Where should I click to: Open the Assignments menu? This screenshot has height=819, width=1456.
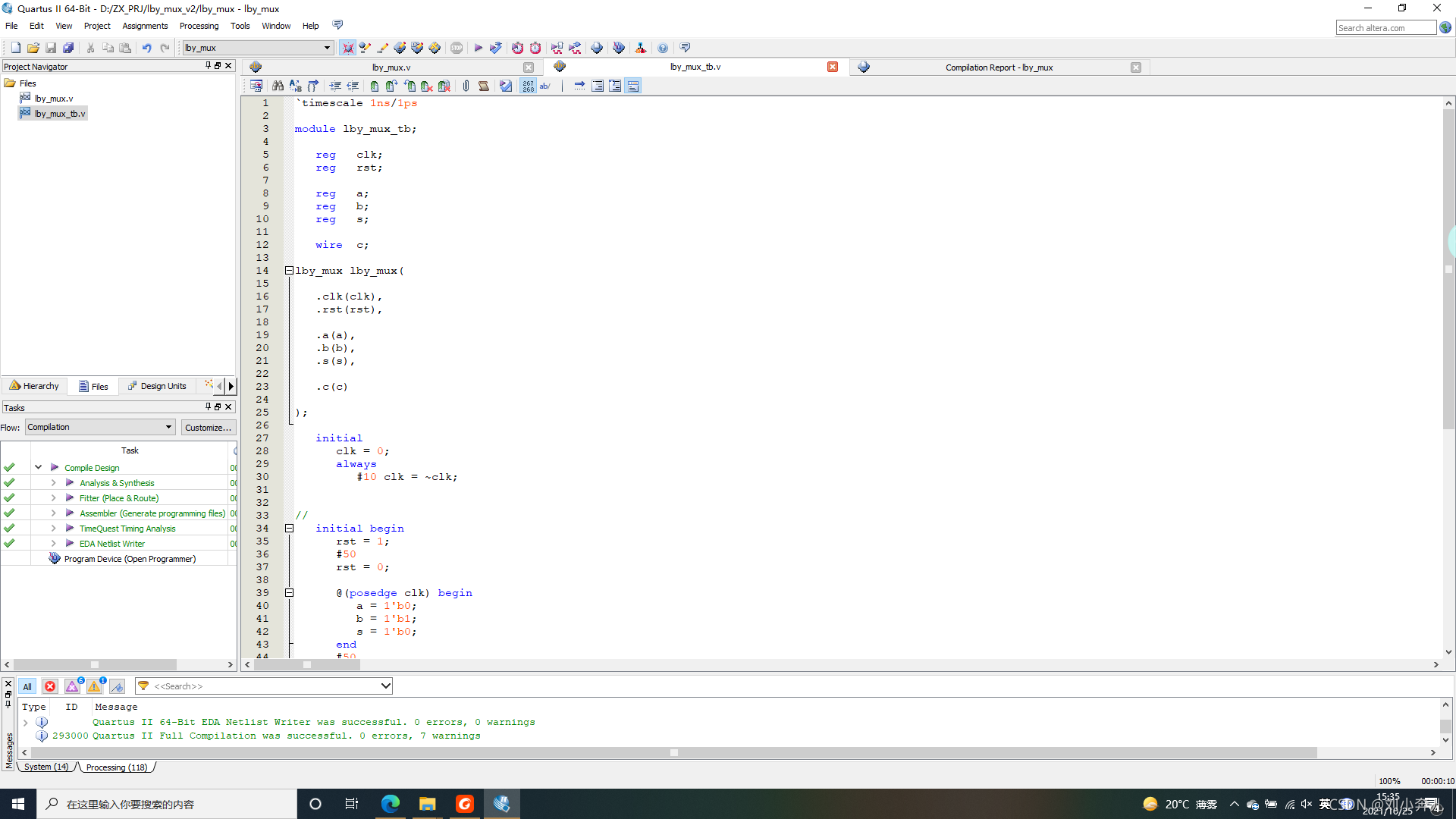pos(144,26)
